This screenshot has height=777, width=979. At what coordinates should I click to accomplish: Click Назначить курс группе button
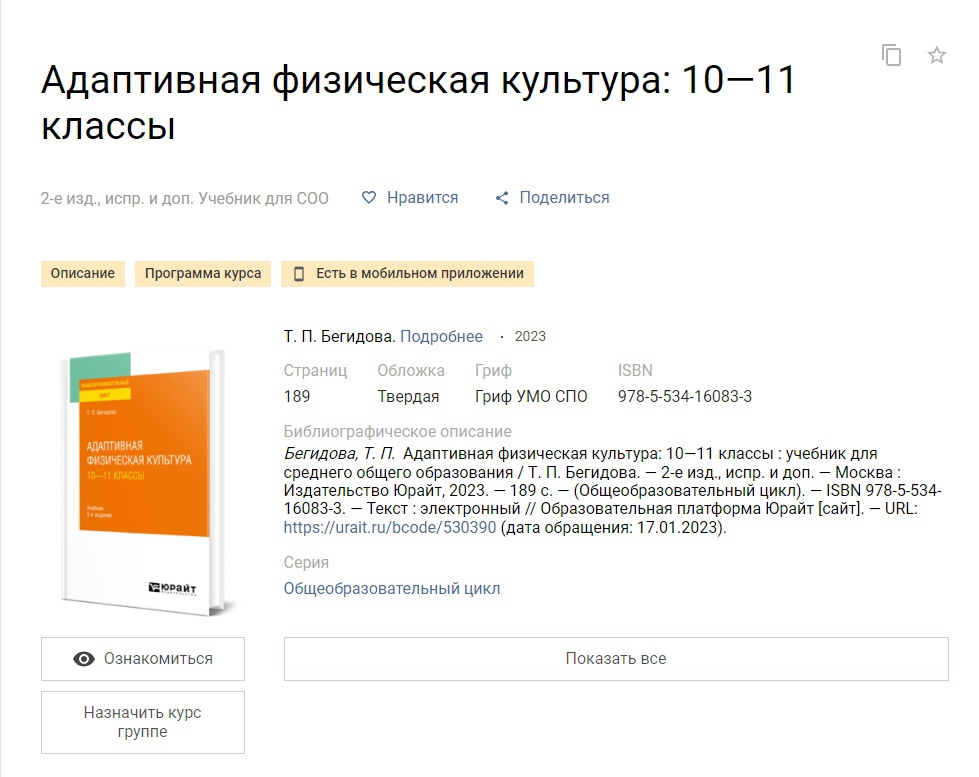143,722
